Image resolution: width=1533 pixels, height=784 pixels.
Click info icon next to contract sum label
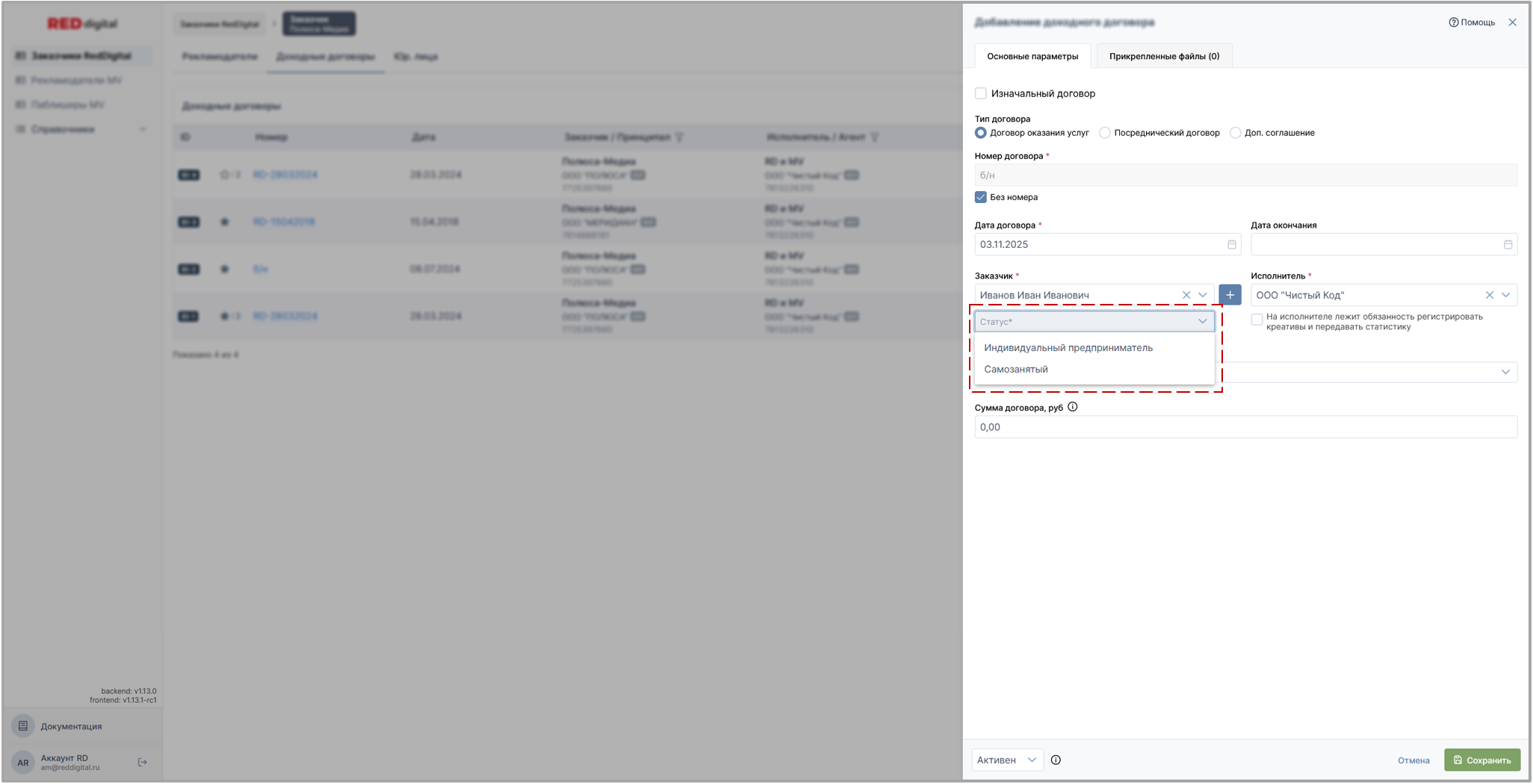1073,408
